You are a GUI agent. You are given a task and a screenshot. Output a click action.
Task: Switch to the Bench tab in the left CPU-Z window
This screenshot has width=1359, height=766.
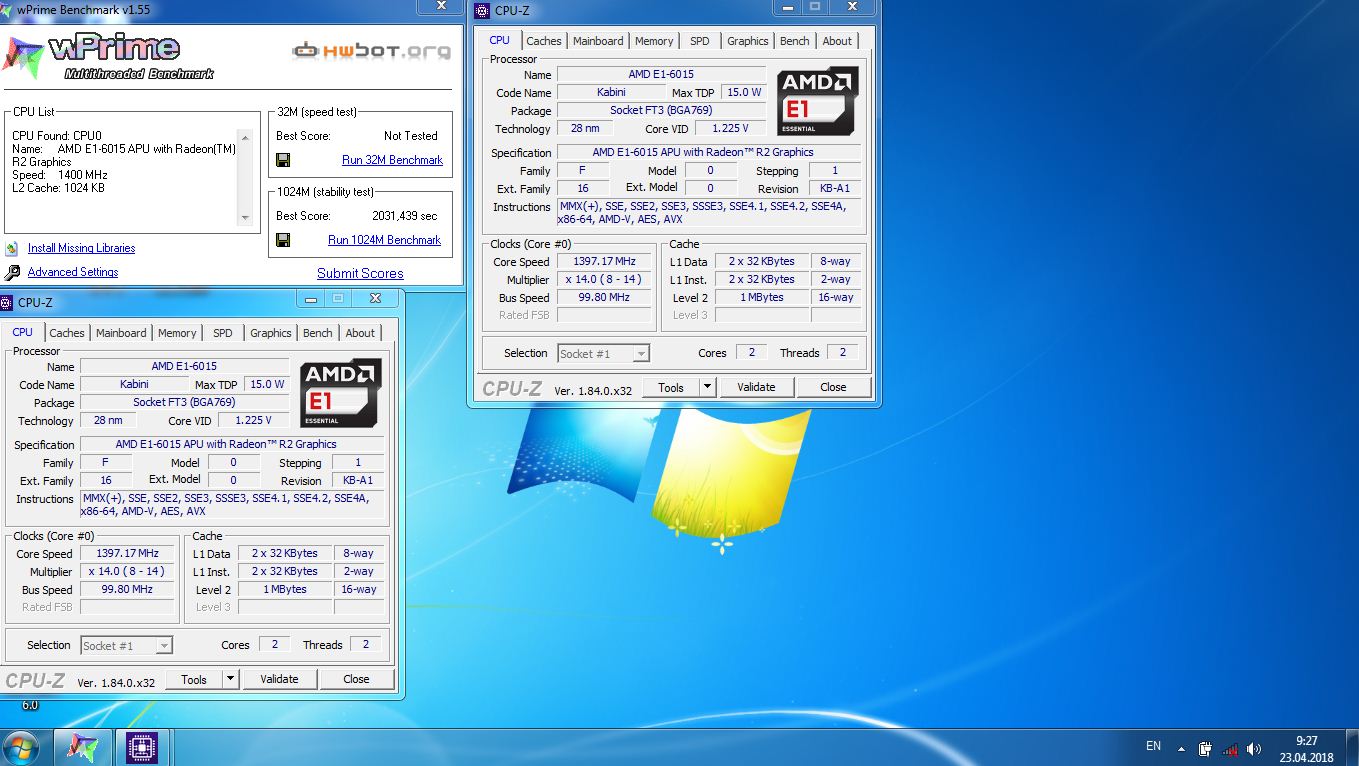(318, 333)
